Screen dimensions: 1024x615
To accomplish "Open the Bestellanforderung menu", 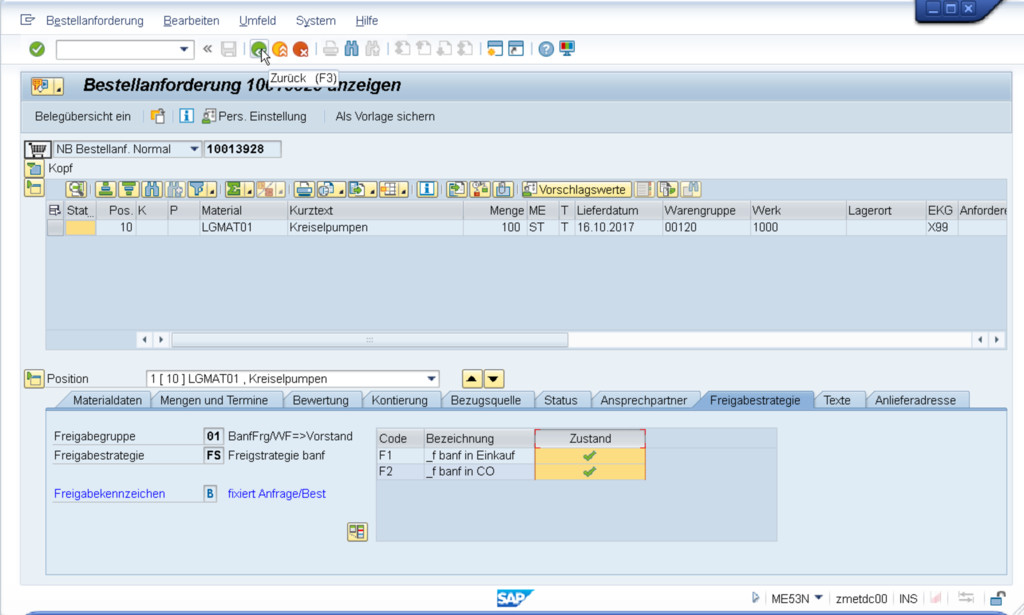I will (95, 21).
